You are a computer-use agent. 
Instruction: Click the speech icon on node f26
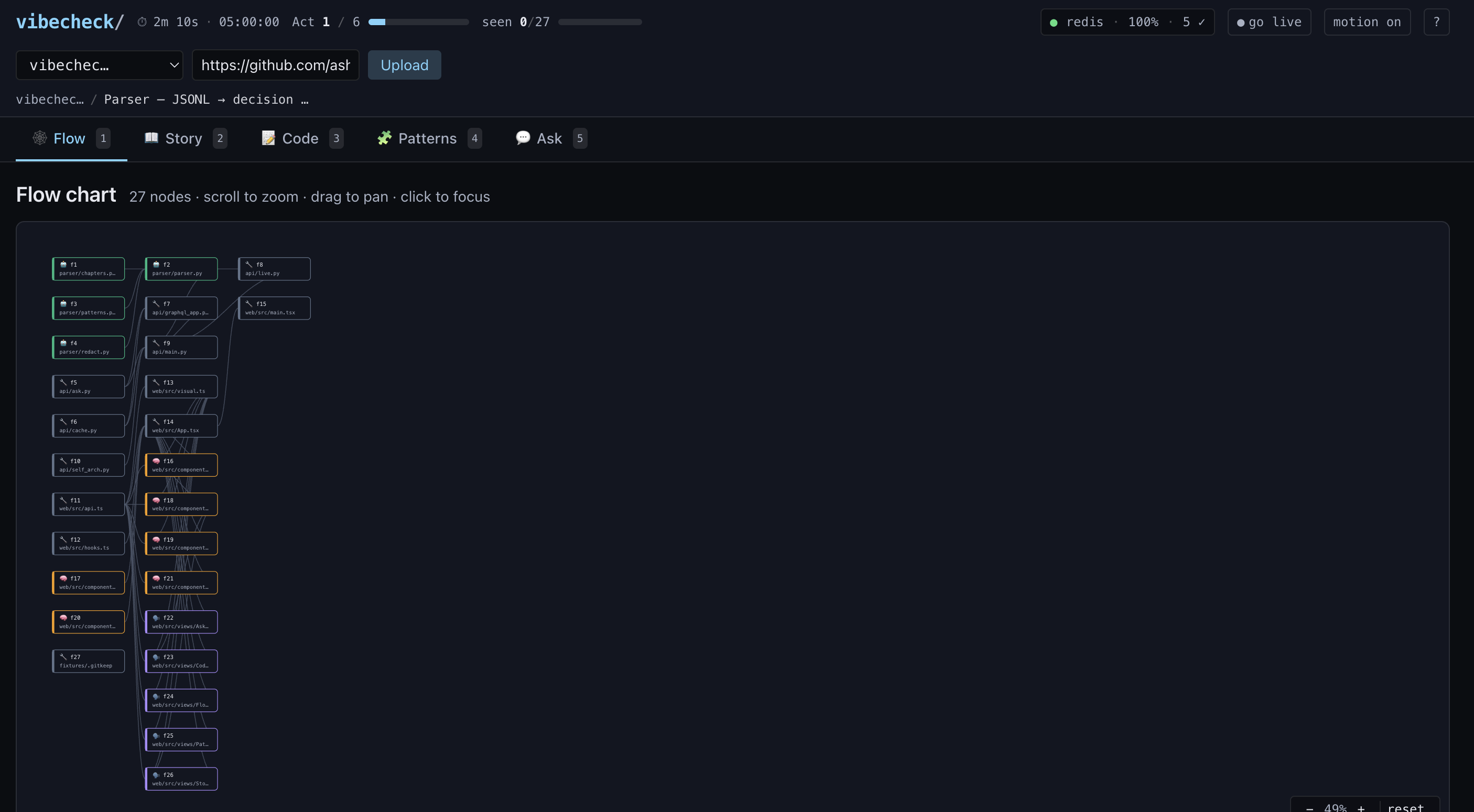pyautogui.click(x=156, y=775)
